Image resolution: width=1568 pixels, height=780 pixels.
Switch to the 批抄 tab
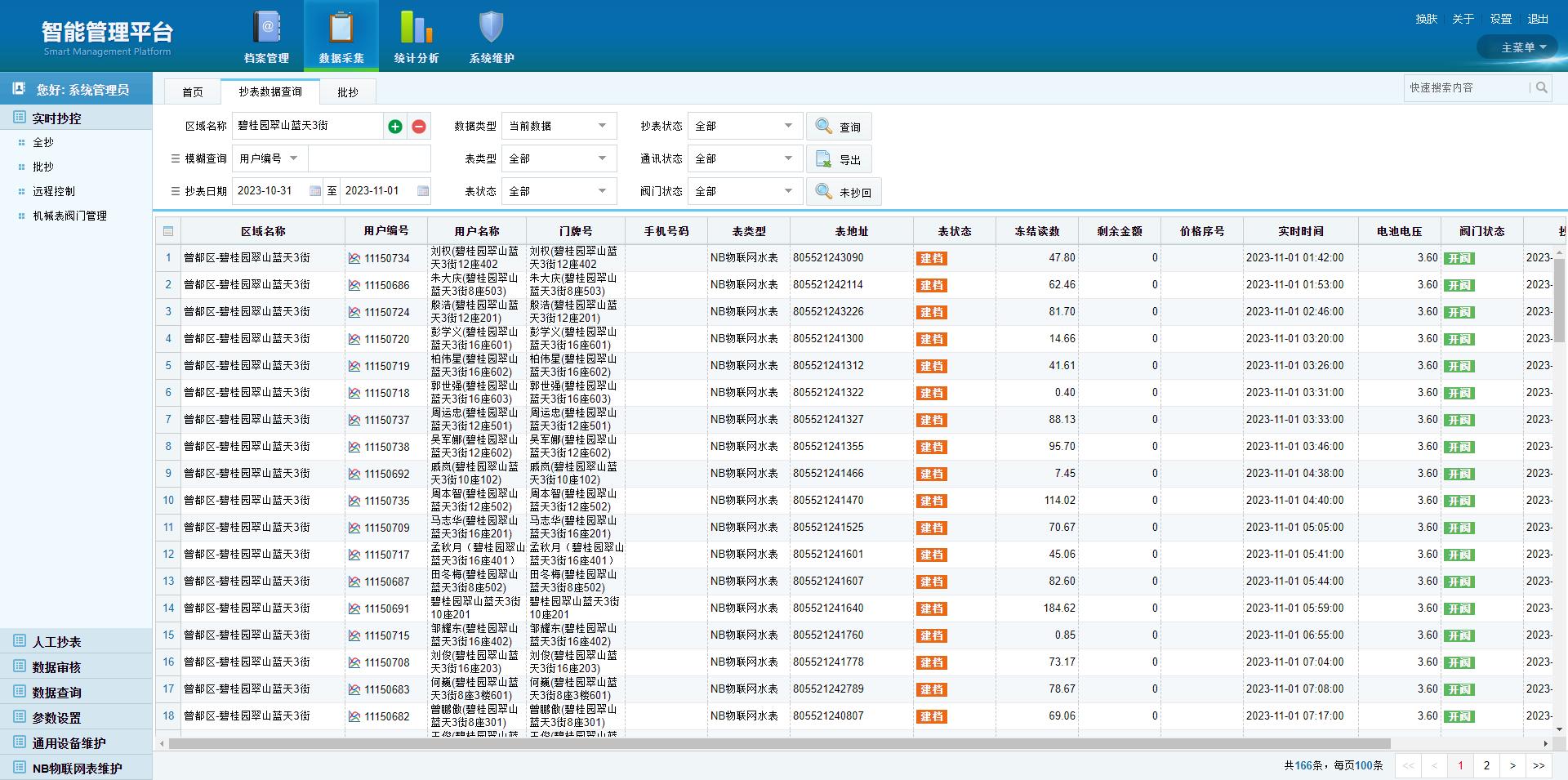point(348,92)
